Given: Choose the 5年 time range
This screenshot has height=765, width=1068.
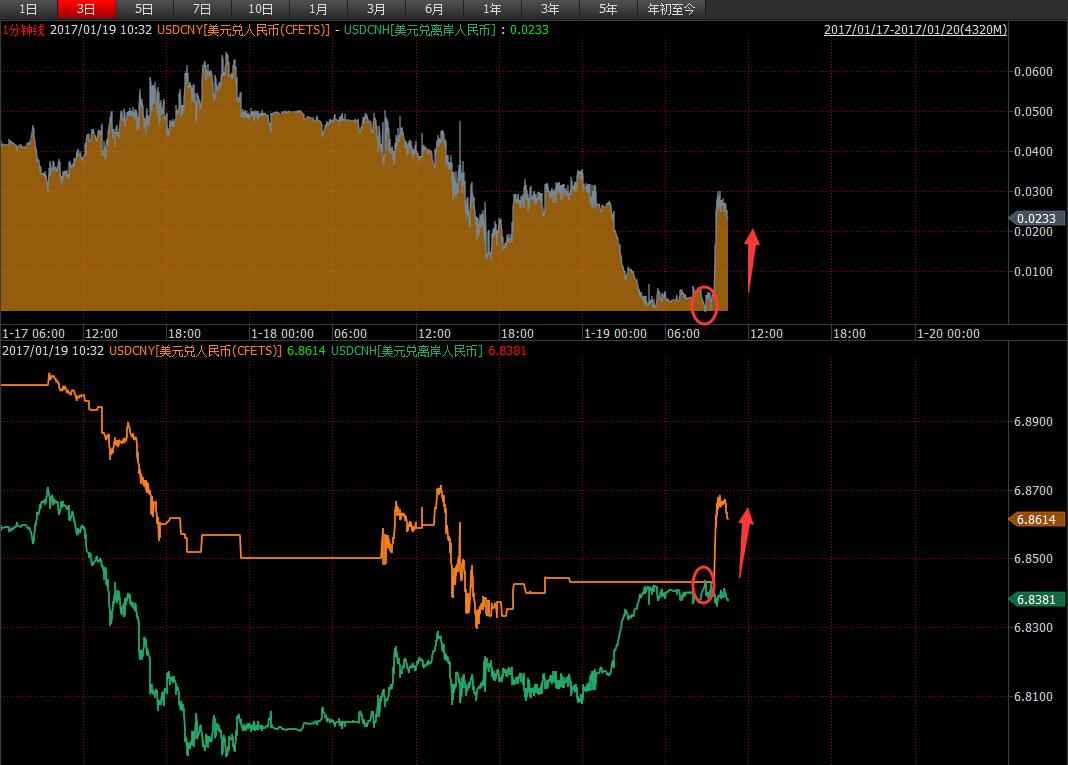Looking at the screenshot, I should pos(609,9).
